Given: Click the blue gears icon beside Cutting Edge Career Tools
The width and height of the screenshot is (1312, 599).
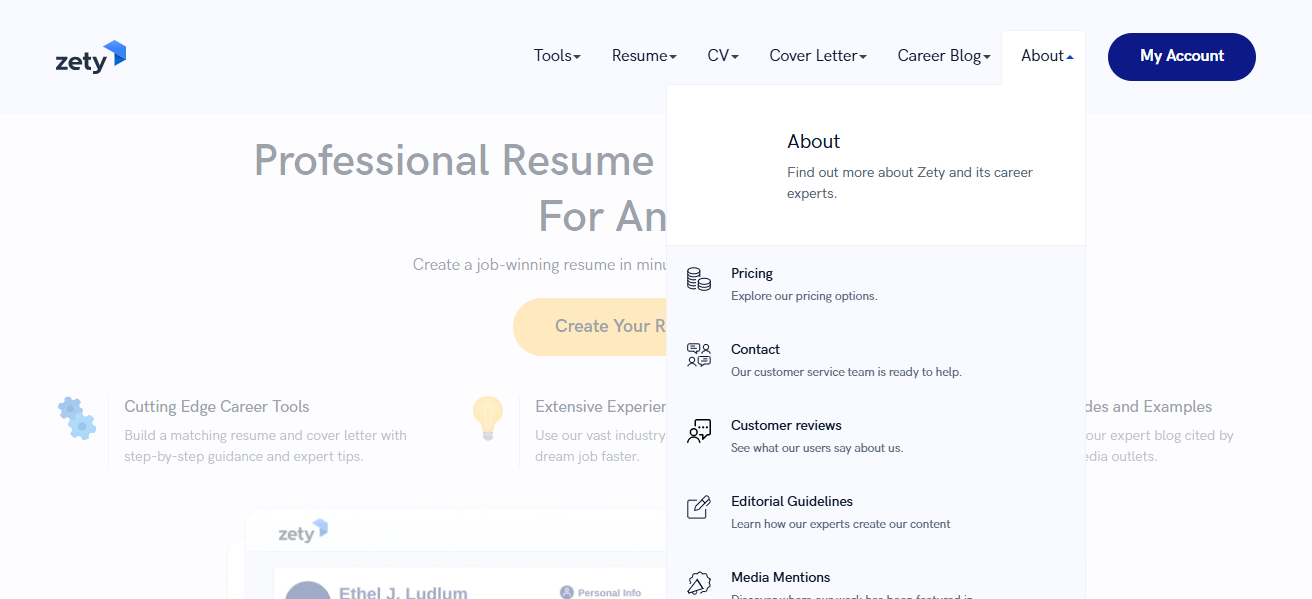Looking at the screenshot, I should click(x=77, y=418).
